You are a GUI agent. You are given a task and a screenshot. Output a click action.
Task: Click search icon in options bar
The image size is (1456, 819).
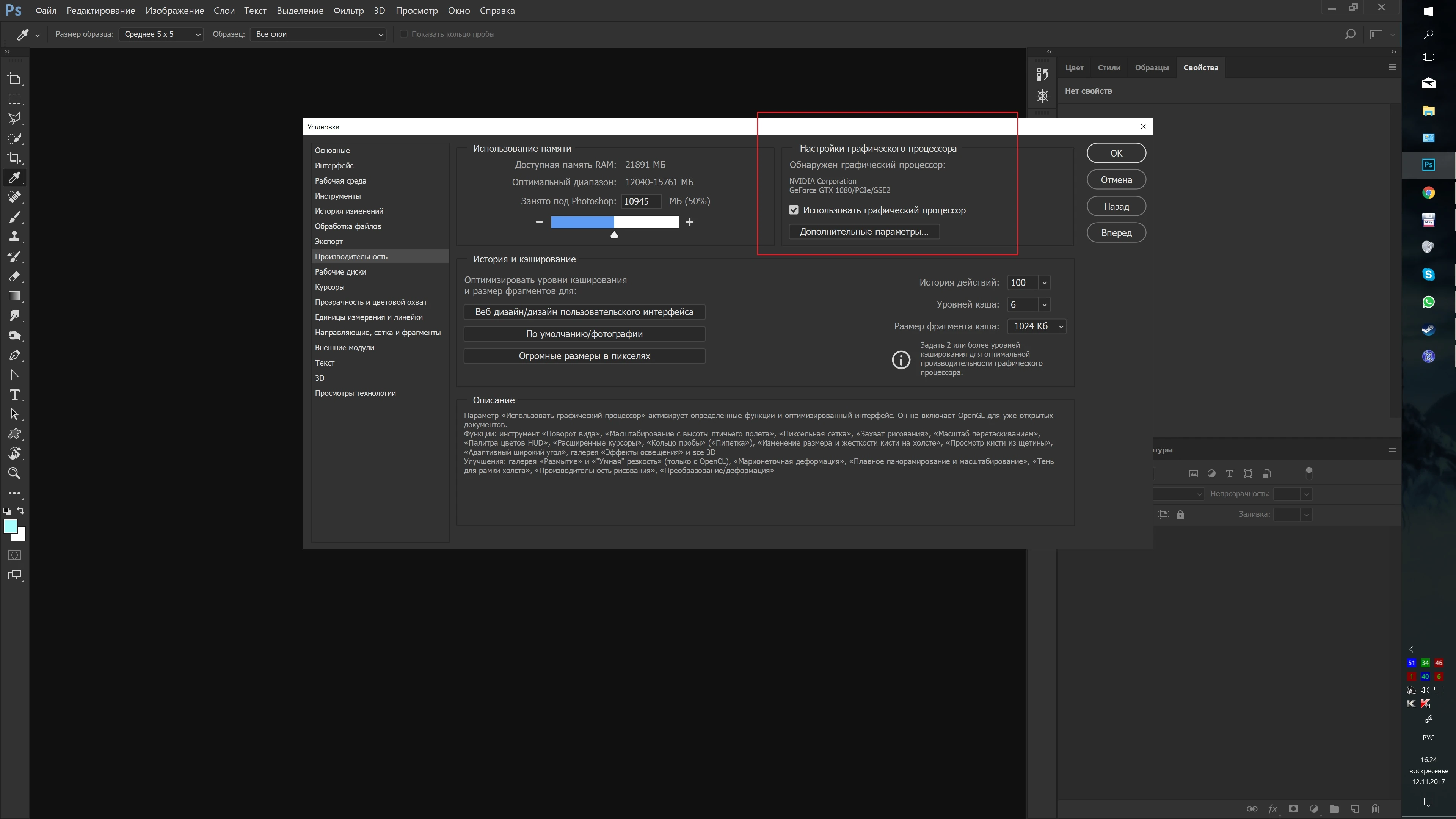(1350, 35)
